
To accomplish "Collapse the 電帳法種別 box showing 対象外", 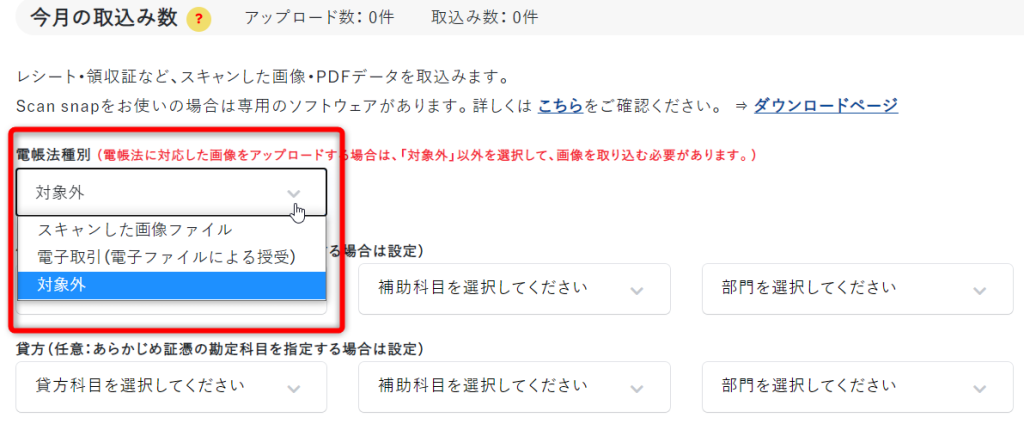I will click(171, 192).
